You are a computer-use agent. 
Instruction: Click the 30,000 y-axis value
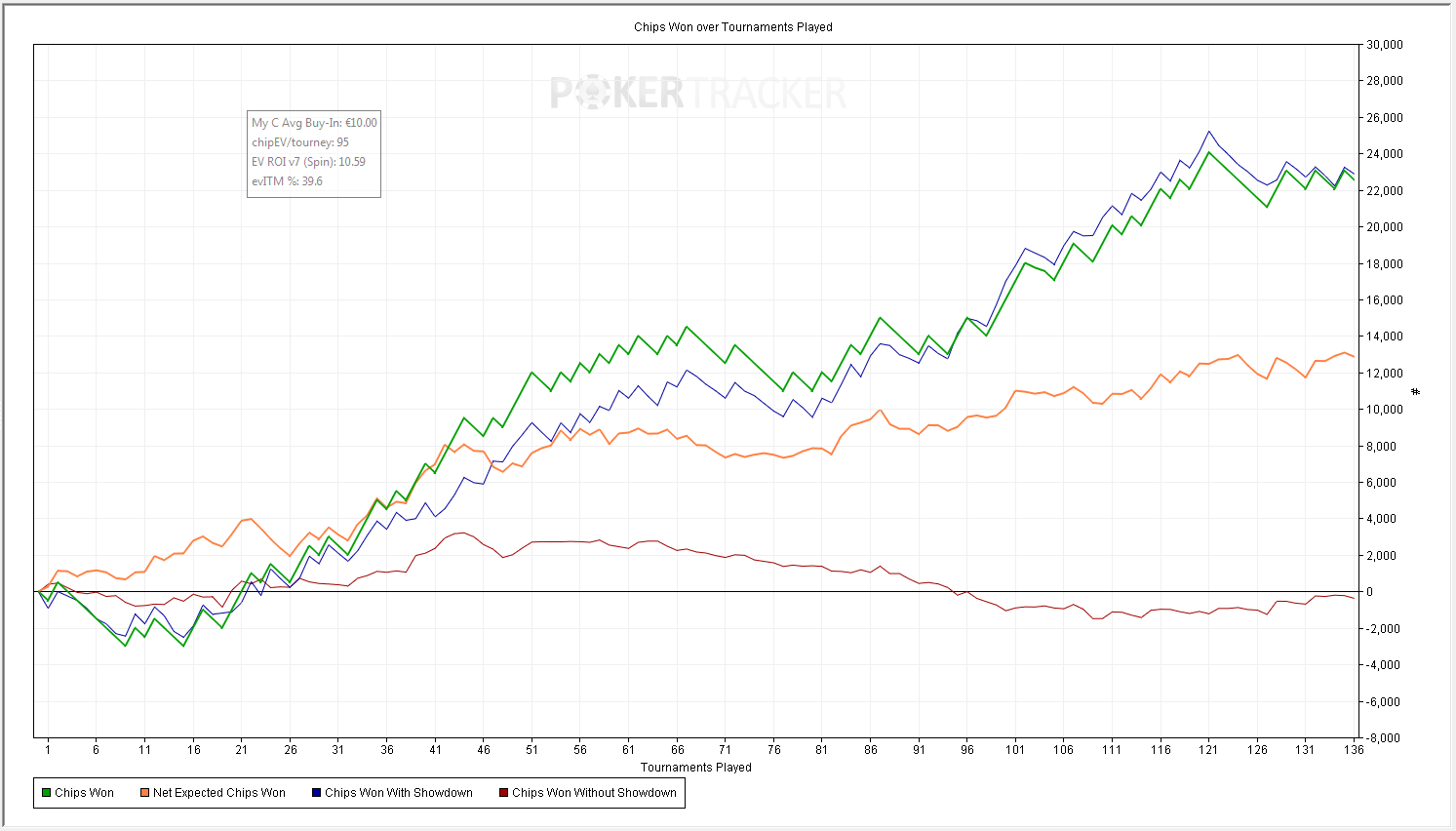(1385, 45)
